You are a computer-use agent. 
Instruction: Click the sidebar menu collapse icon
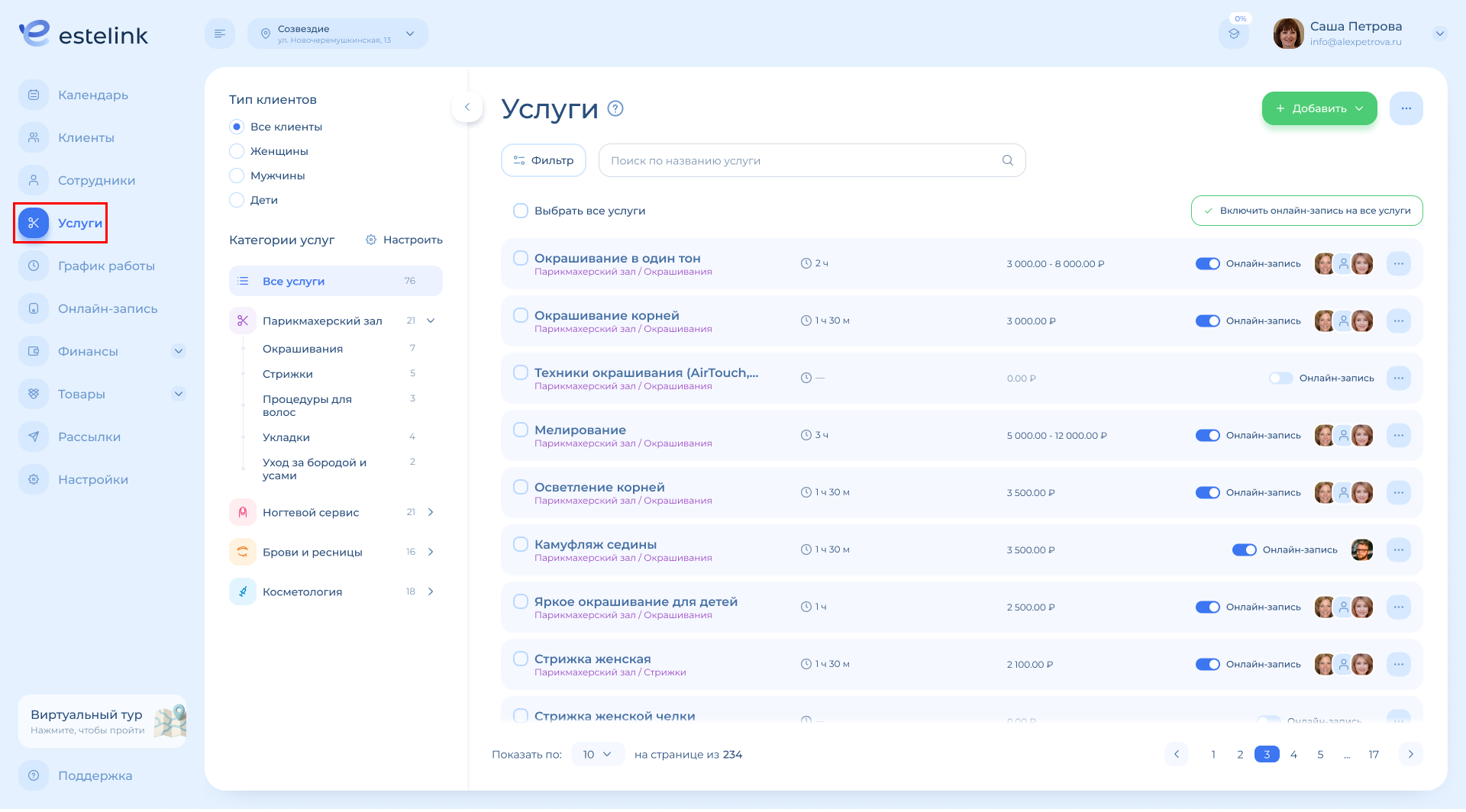[x=220, y=34]
